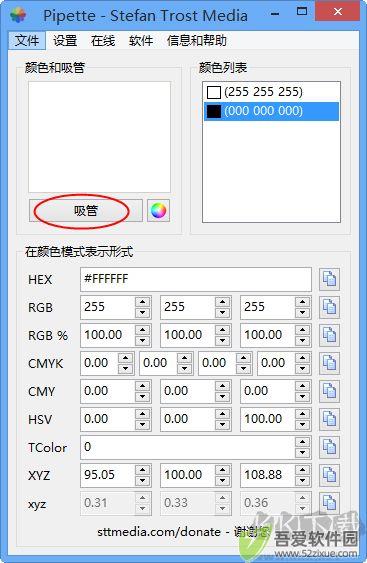Increase the XYZ X value 95.05

coord(143,470)
